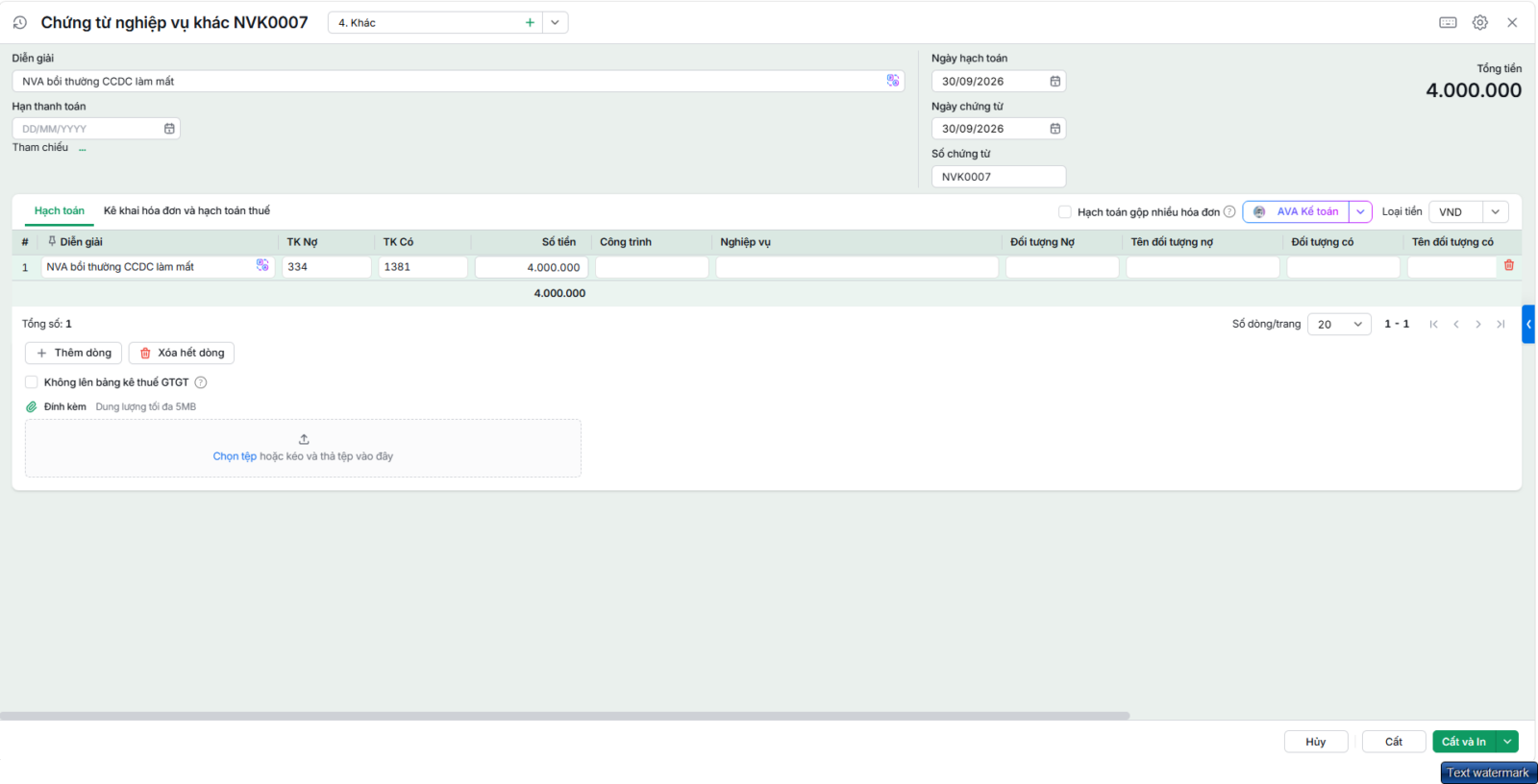Image resolution: width=1538 pixels, height=784 pixels.
Task: Go to the next page of rows
Action: coord(1478,324)
